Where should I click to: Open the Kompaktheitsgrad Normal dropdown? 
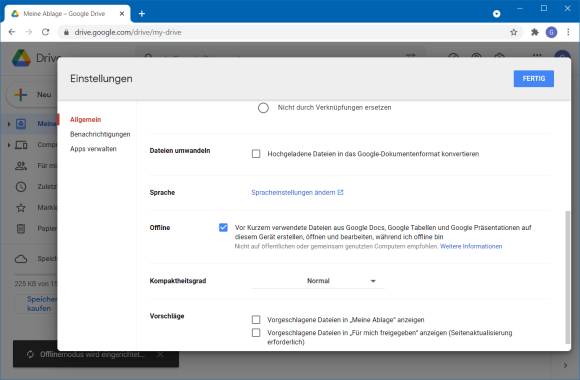click(x=318, y=281)
